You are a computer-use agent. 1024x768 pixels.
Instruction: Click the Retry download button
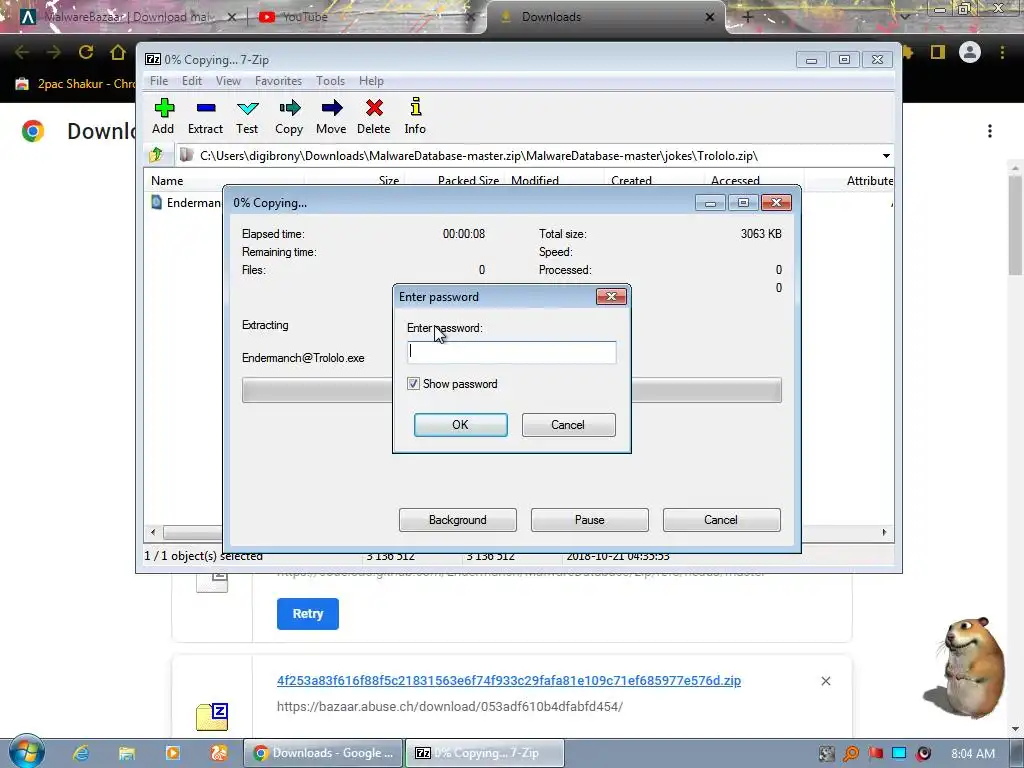[x=308, y=614]
